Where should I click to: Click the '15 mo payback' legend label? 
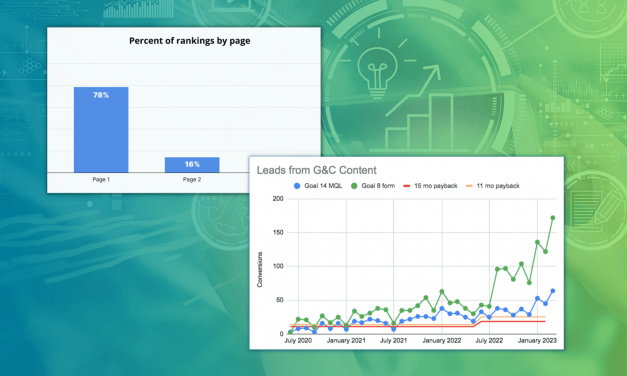pyautogui.click(x=435, y=186)
